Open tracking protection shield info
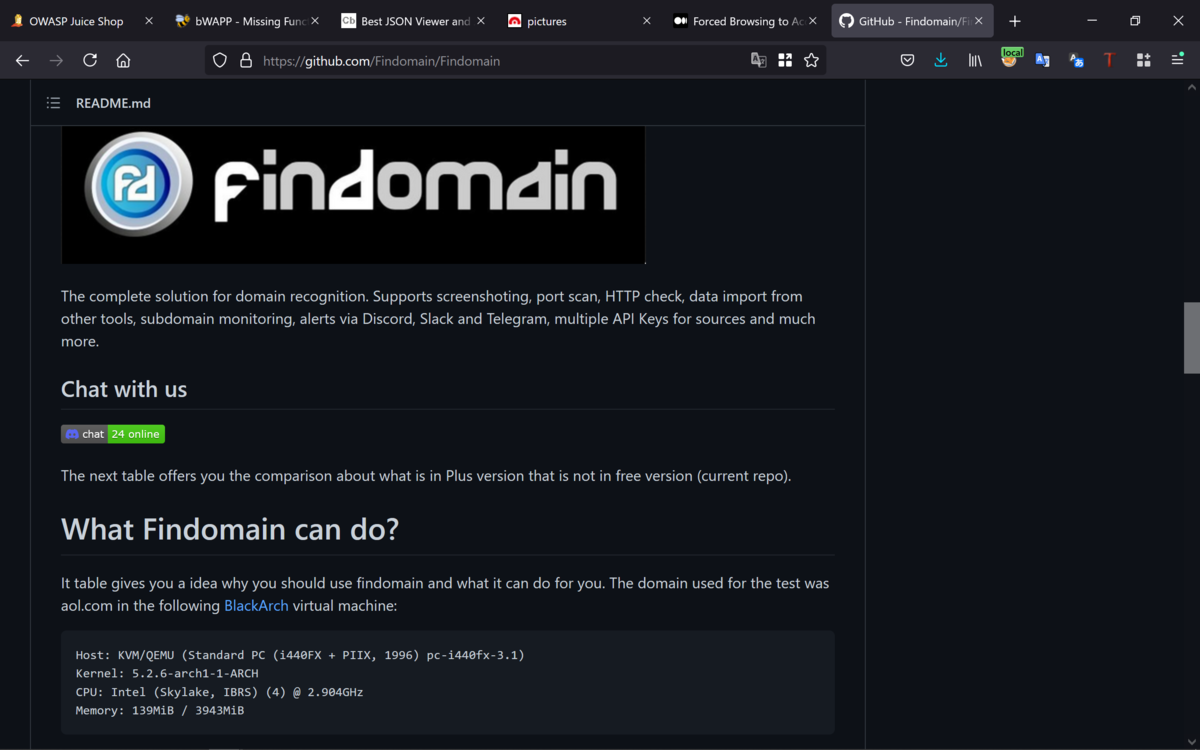Image resolution: width=1200 pixels, height=750 pixels. tap(221, 61)
